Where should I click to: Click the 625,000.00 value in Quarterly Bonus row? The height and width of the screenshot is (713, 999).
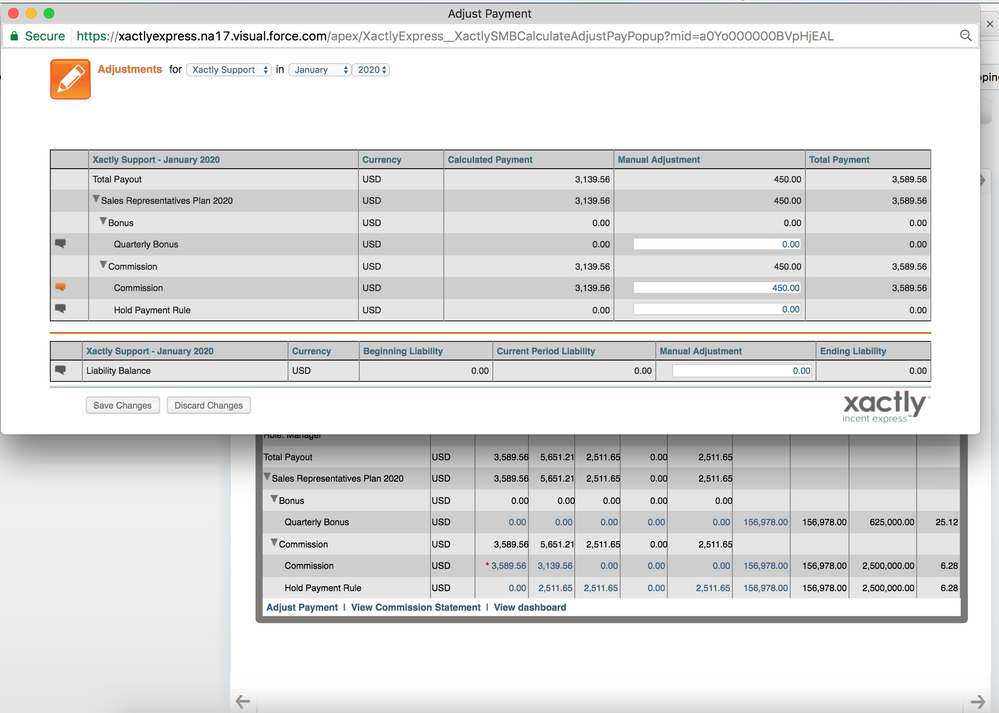click(x=892, y=522)
